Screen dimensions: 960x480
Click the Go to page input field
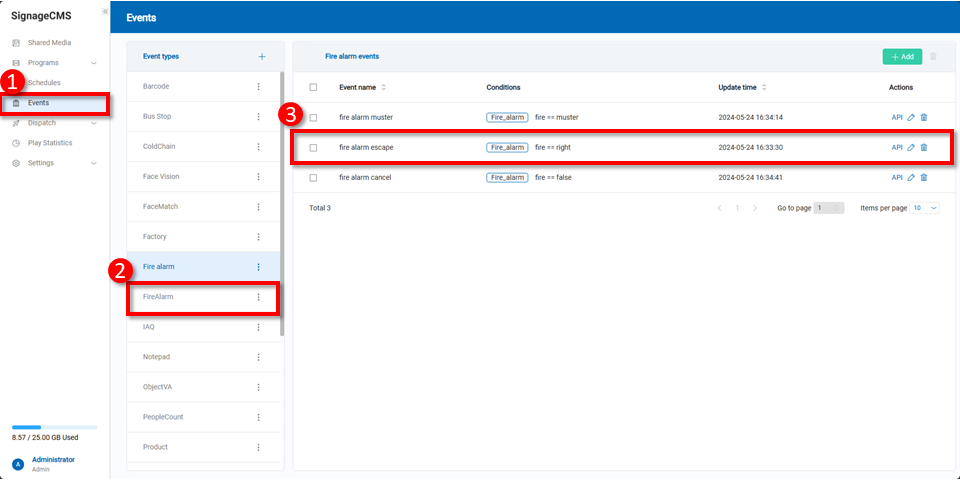(829, 208)
